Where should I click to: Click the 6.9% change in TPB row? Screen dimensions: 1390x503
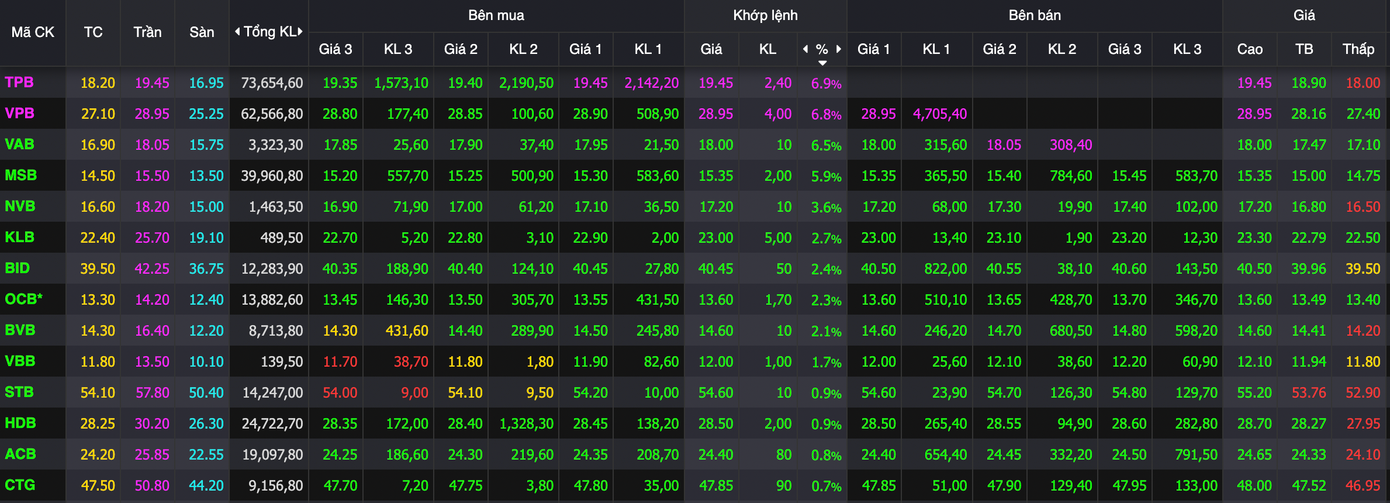pos(826,84)
